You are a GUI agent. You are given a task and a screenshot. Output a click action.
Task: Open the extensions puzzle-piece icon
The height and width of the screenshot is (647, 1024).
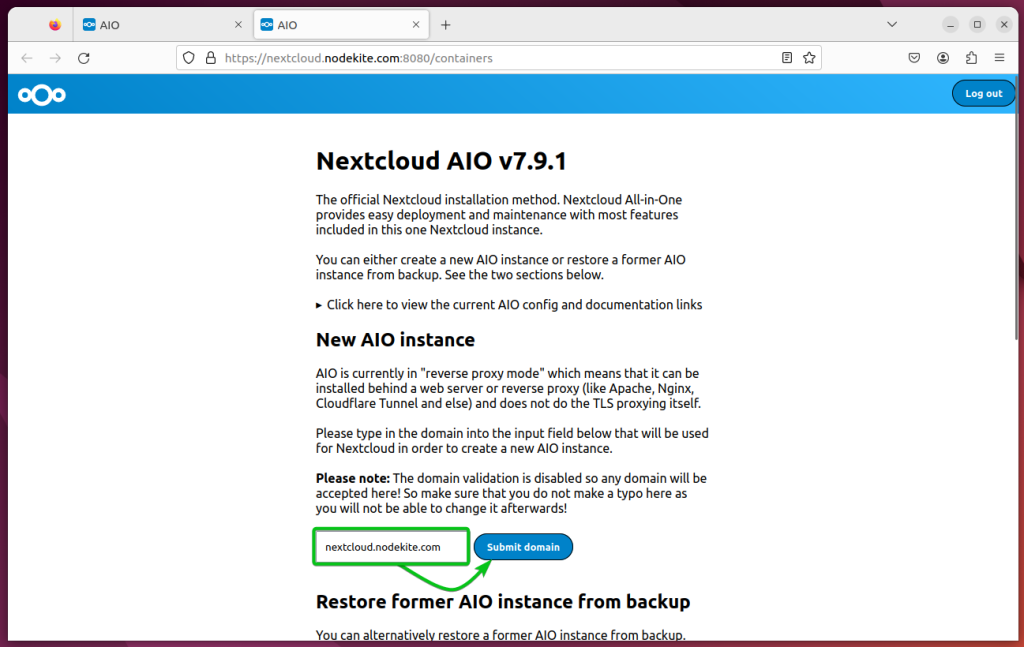coord(970,58)
